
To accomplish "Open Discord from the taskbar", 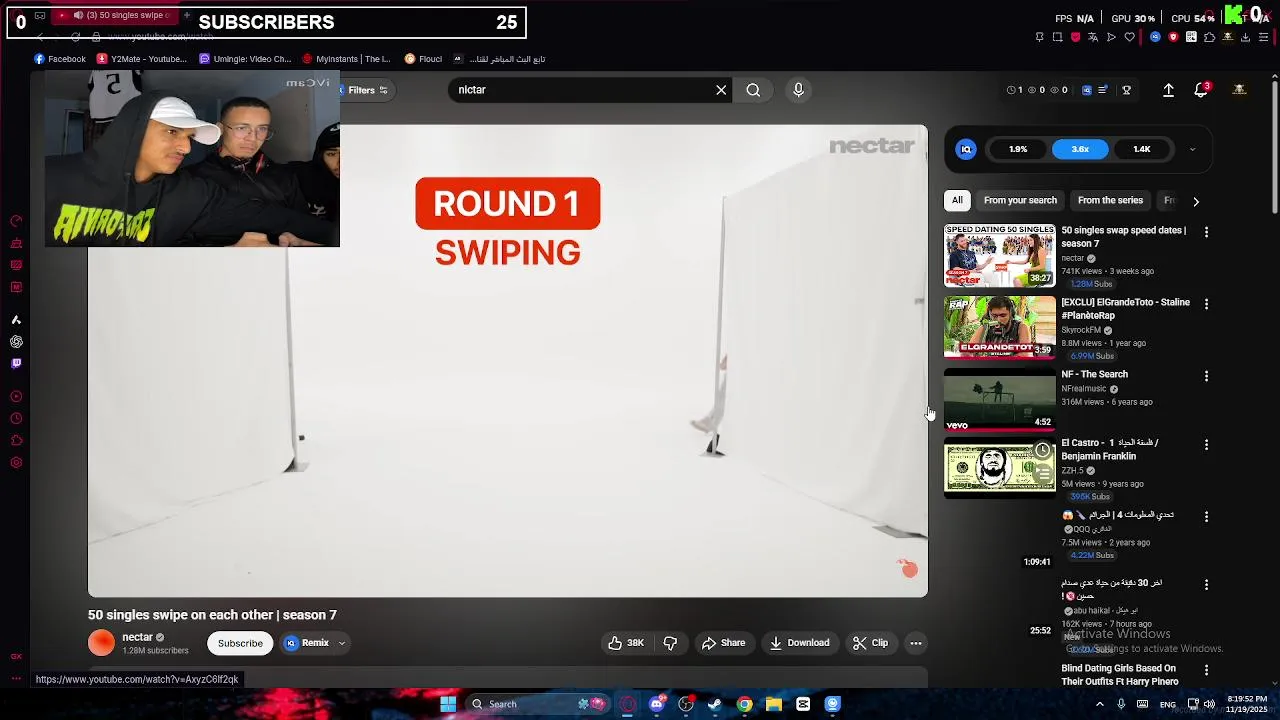I will [x=656, y=704].
